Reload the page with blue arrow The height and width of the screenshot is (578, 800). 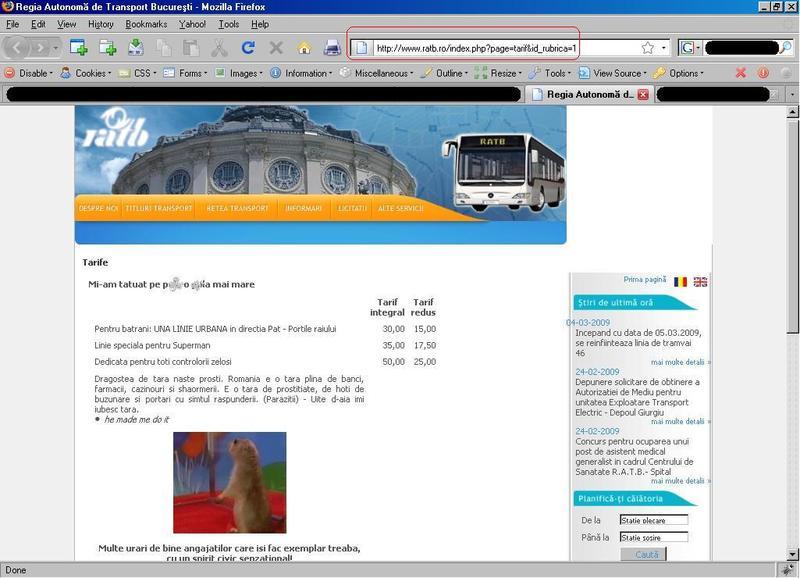coord(248,48)
